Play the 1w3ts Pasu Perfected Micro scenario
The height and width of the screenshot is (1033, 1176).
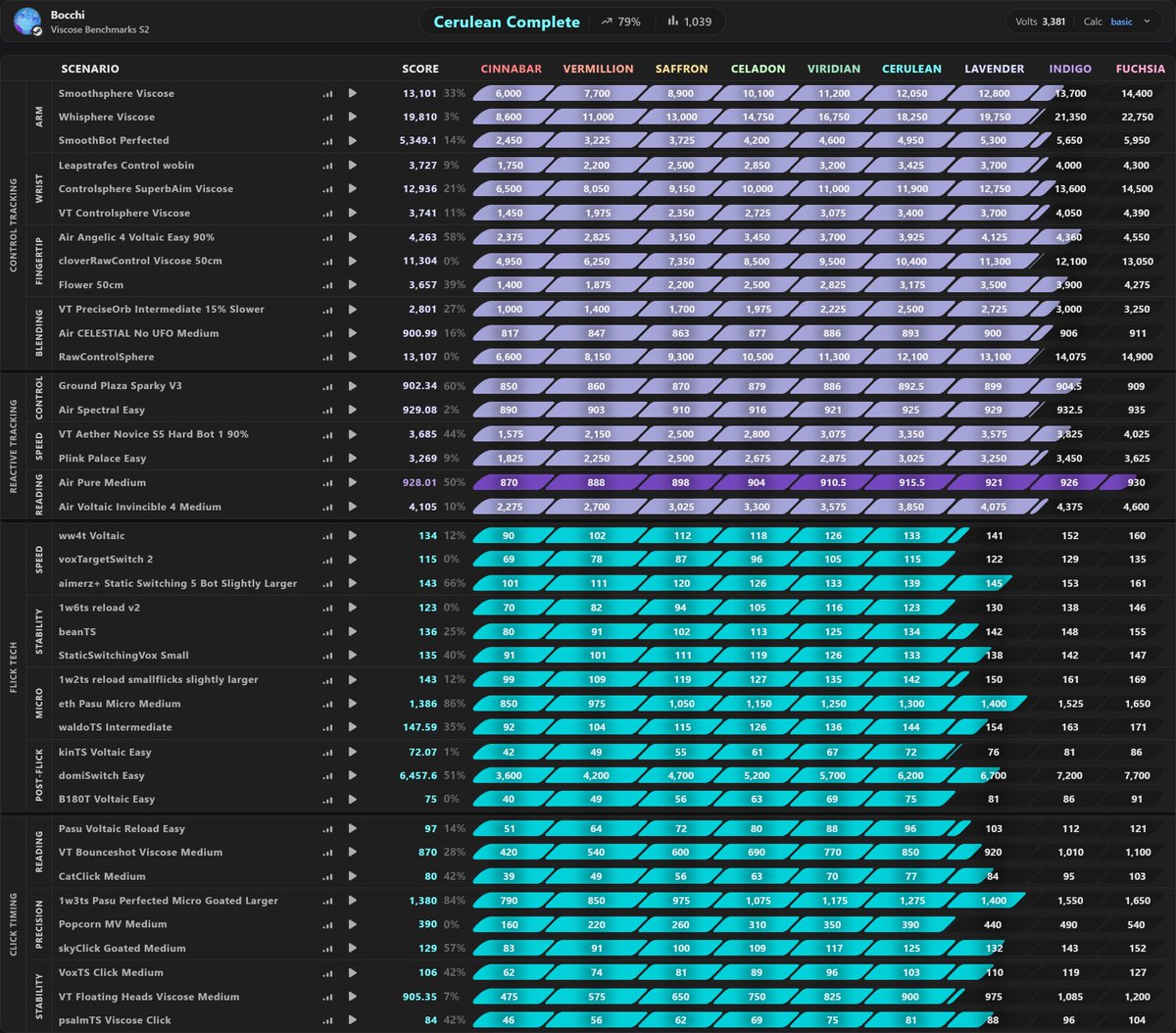coord(352,902)
